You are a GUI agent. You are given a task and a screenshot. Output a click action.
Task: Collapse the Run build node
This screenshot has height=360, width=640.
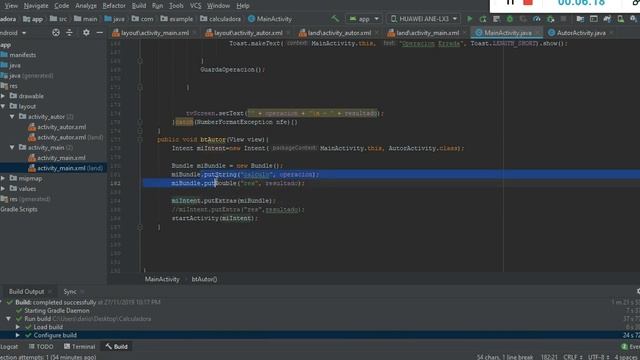tap(9, 319)
